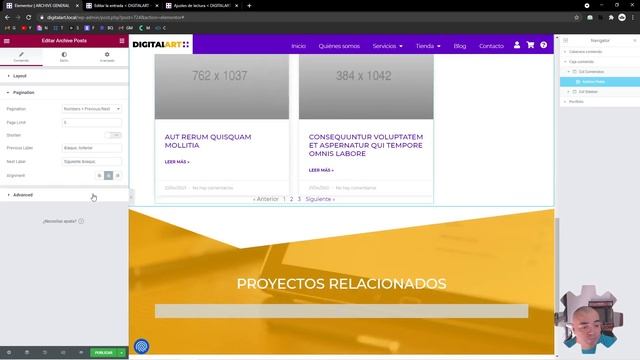The width and height of the screenshot is (640, 360).
Task: Click the user account icon in header
Action: (517, 45)
